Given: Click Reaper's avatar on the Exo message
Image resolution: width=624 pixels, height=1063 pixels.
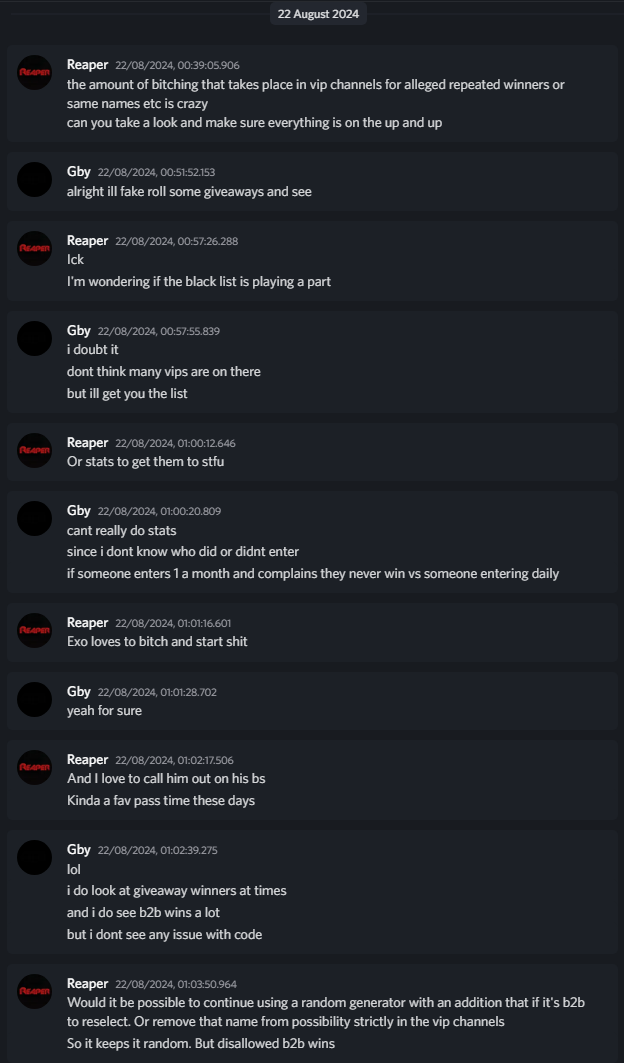Looking at the screenshot, I should [x=35, y=630].
